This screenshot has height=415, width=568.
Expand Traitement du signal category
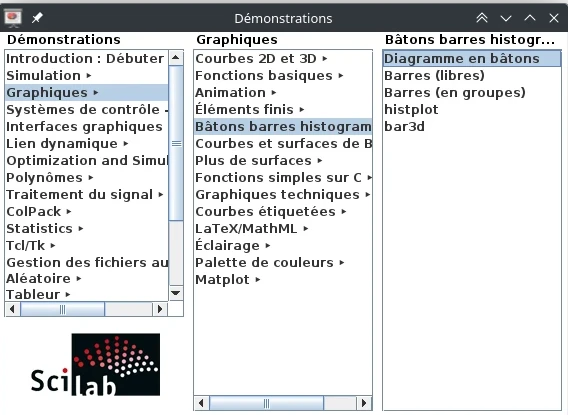pos(87,194)
